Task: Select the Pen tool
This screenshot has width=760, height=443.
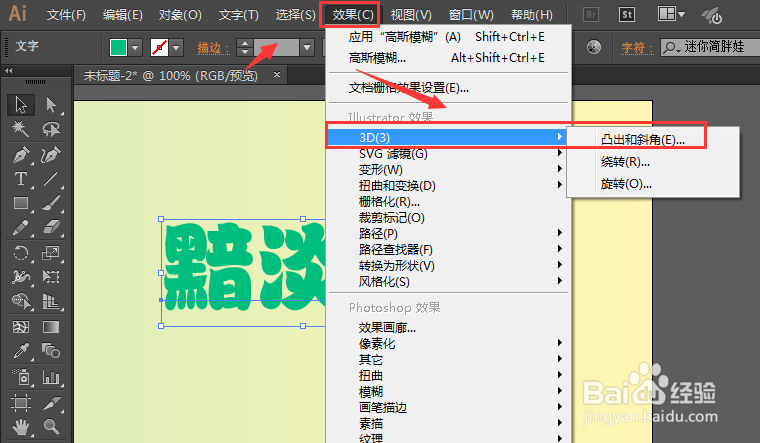Action: 21,155
